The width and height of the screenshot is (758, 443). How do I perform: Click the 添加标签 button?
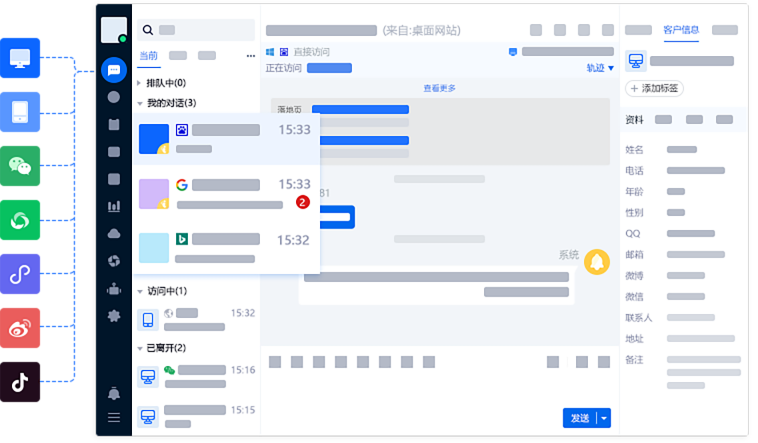654,89
